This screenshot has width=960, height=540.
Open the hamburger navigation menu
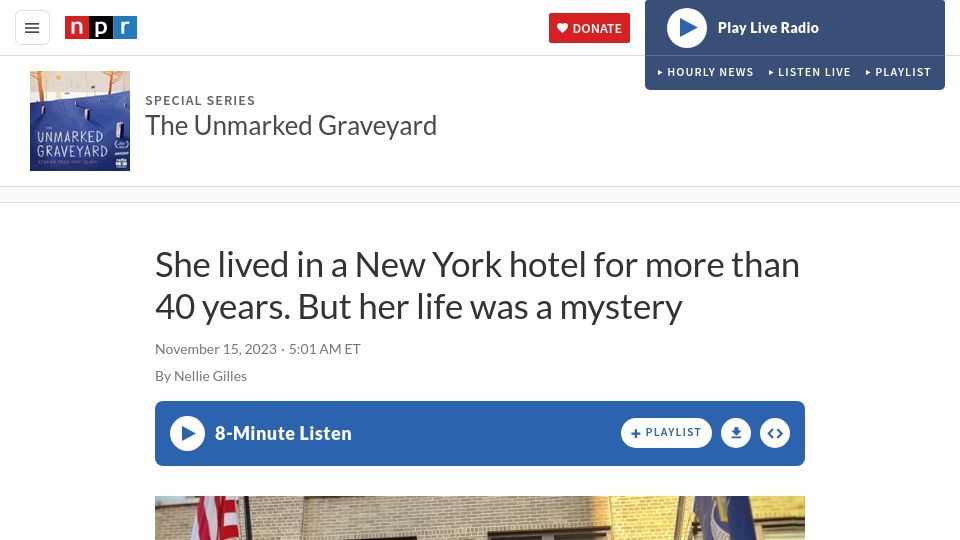pos(32,28)
